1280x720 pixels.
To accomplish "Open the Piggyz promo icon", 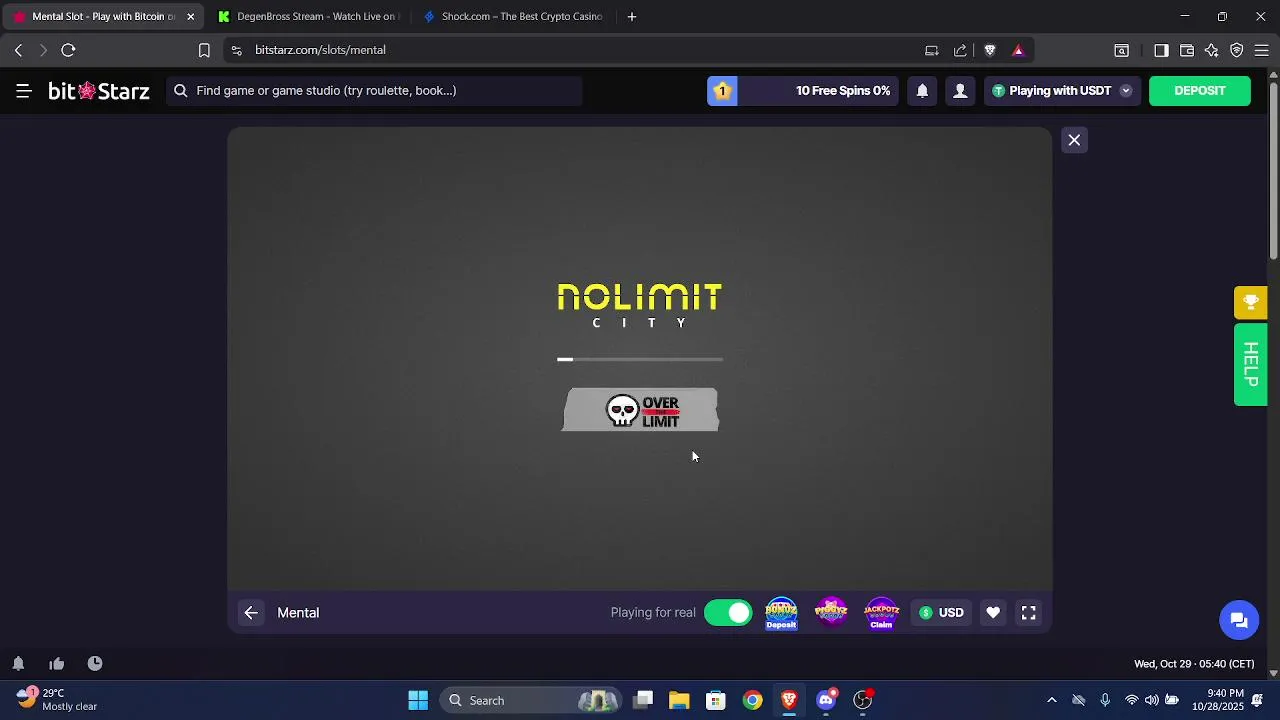I will tap(831, 613).
